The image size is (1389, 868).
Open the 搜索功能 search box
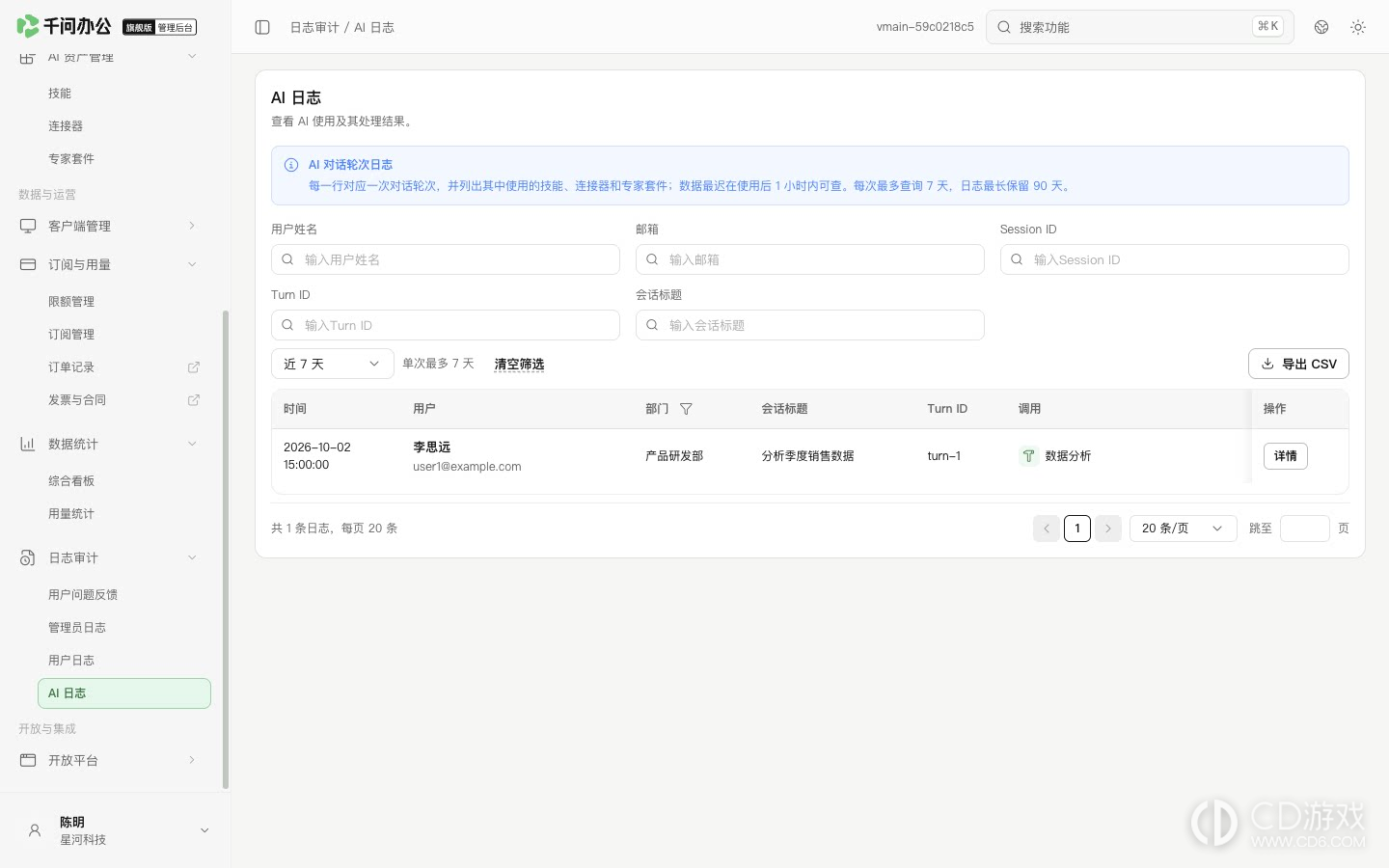click(x=1140, y=27)
